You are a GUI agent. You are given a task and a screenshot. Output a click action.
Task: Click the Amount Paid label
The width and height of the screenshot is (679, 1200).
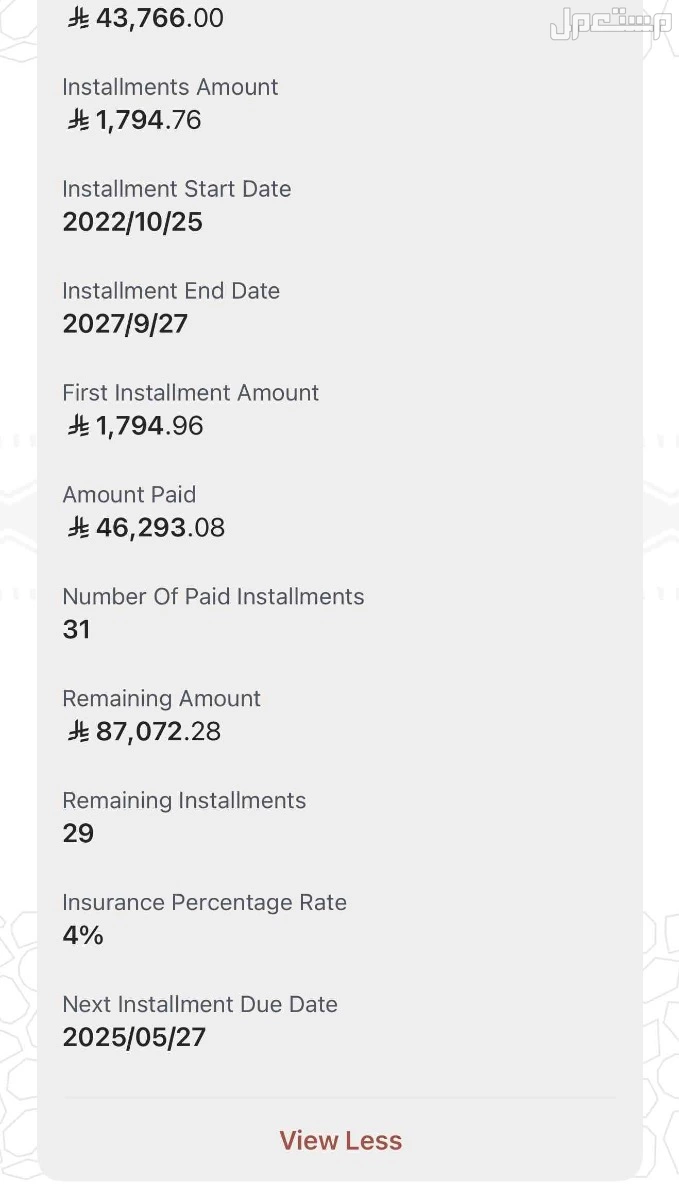[x=129, y=495]
